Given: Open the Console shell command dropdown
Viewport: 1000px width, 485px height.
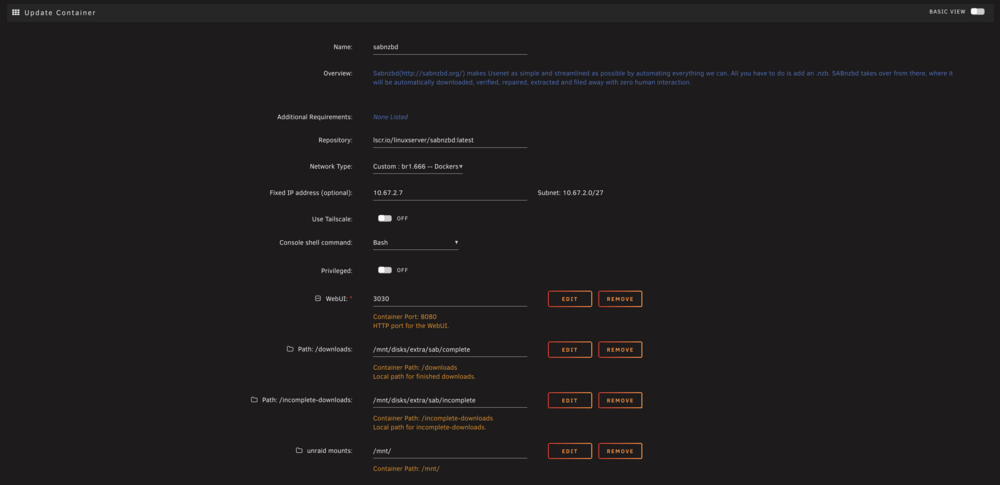Looking at the screenshot, I should pyautogui.click(x=415, y=242).
